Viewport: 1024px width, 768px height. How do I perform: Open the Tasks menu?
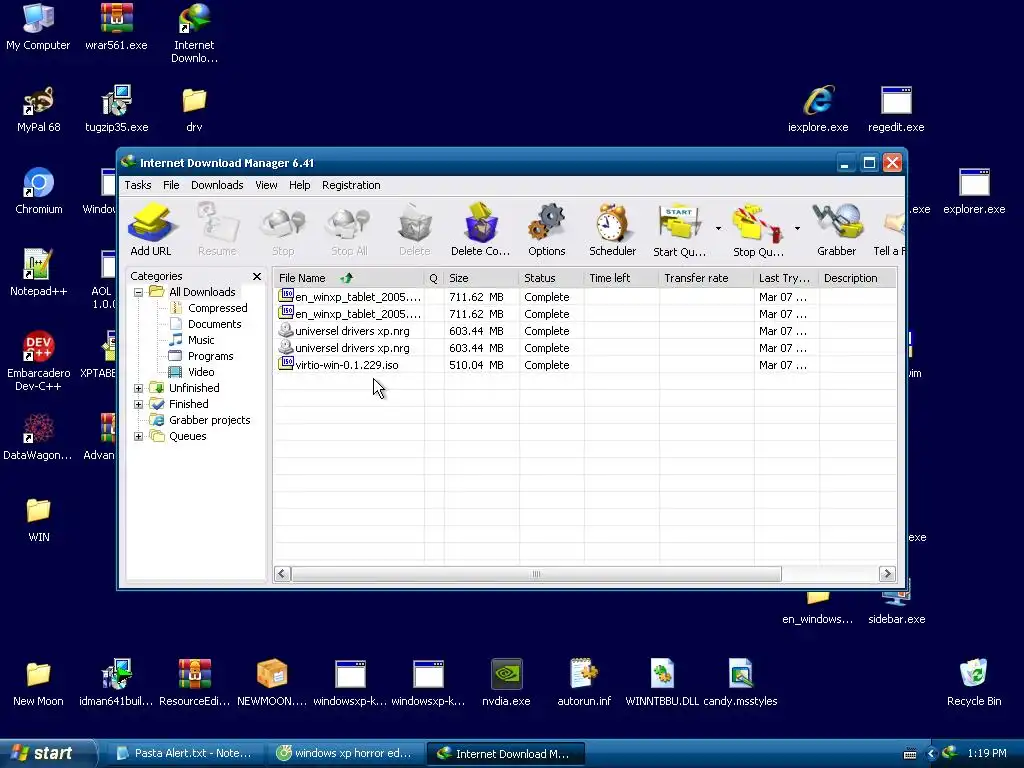click(x=138, y=185)
